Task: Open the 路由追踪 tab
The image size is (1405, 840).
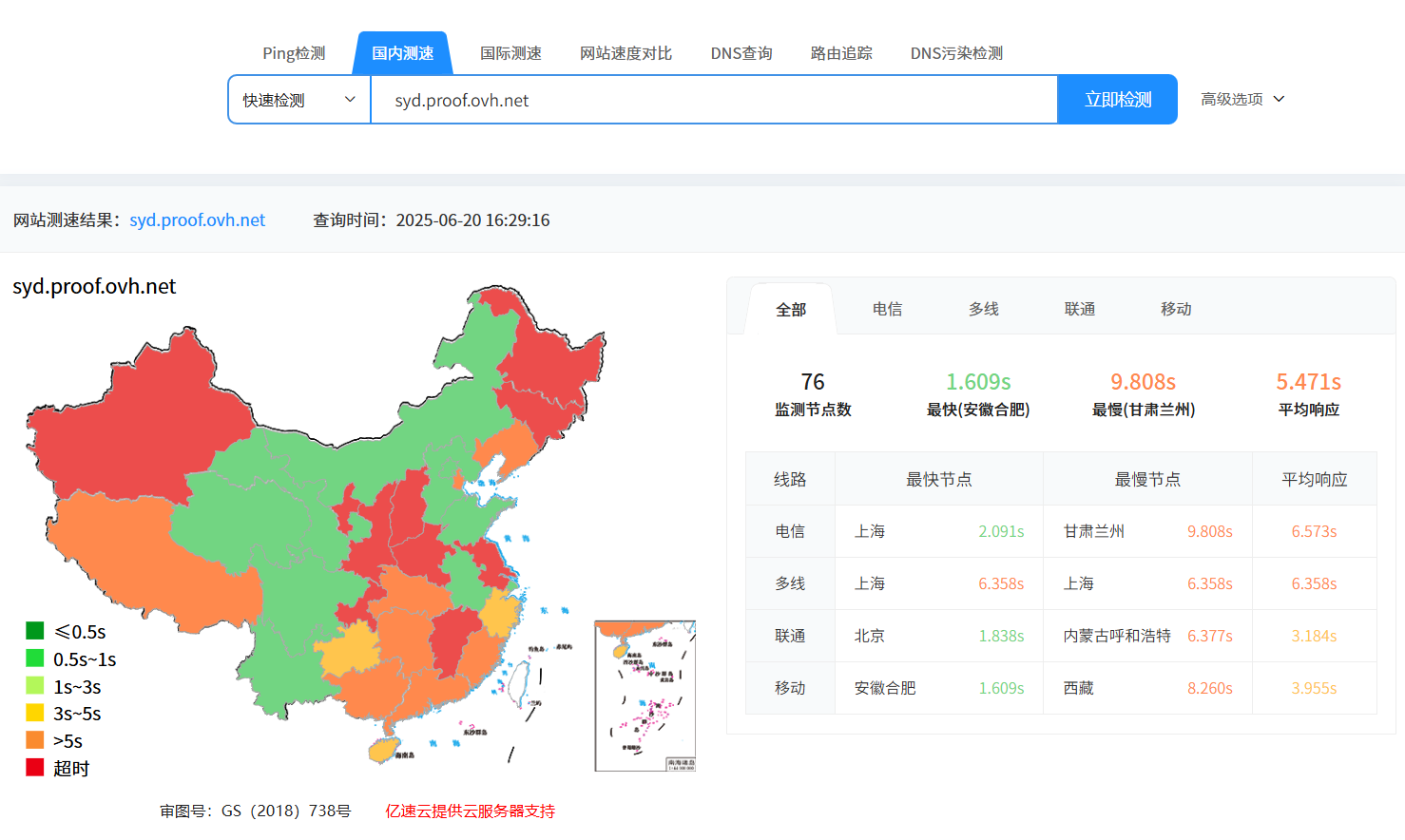Action: click(x=841, y=53)
